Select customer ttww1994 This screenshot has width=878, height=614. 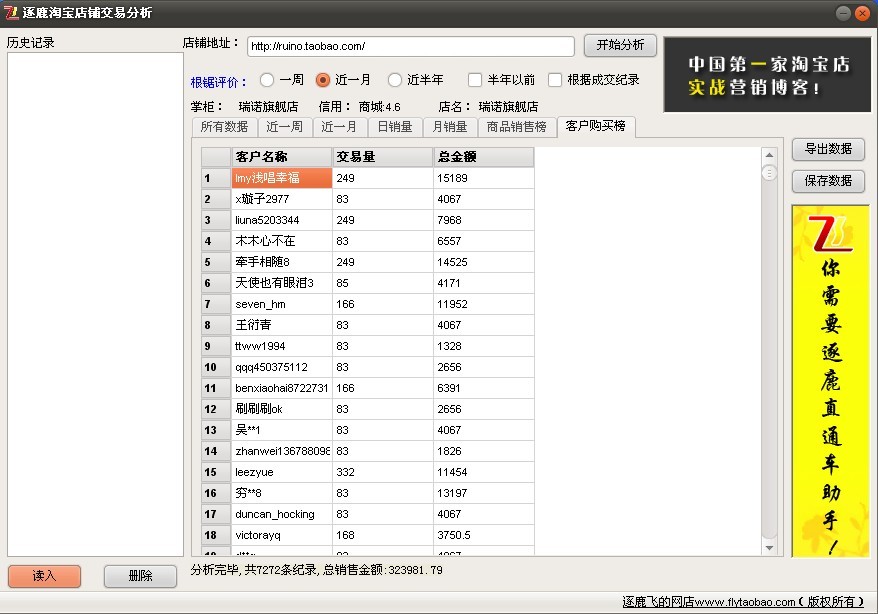[282, 346]
